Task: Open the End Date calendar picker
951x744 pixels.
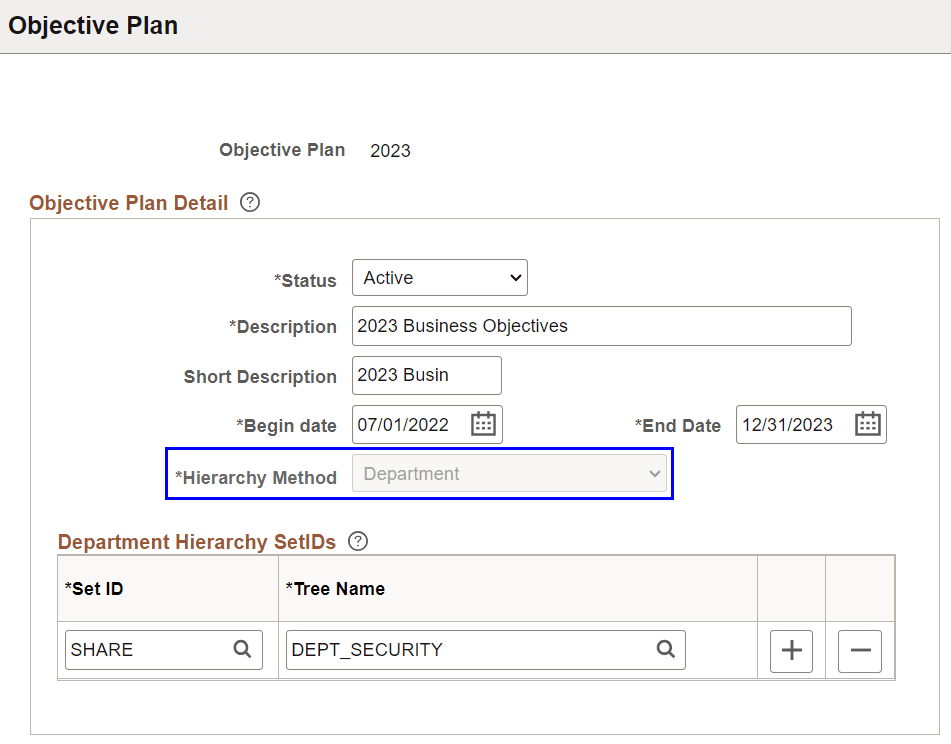Action: click(x=867, y=424)
